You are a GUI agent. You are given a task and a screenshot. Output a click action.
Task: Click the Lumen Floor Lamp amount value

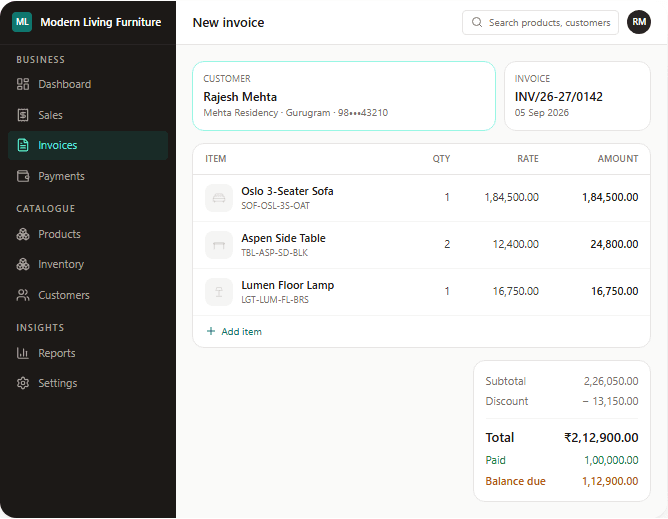pyautogui.click(x=614, y=291)
